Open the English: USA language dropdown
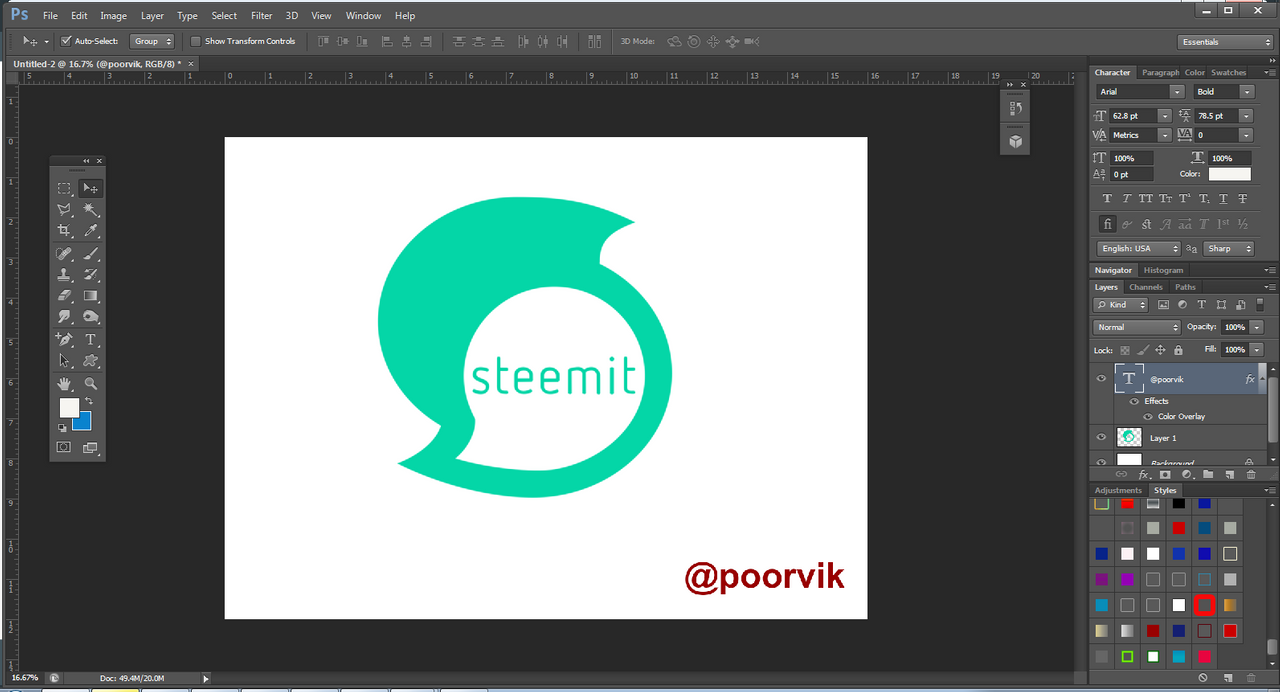 (1139, 248)
